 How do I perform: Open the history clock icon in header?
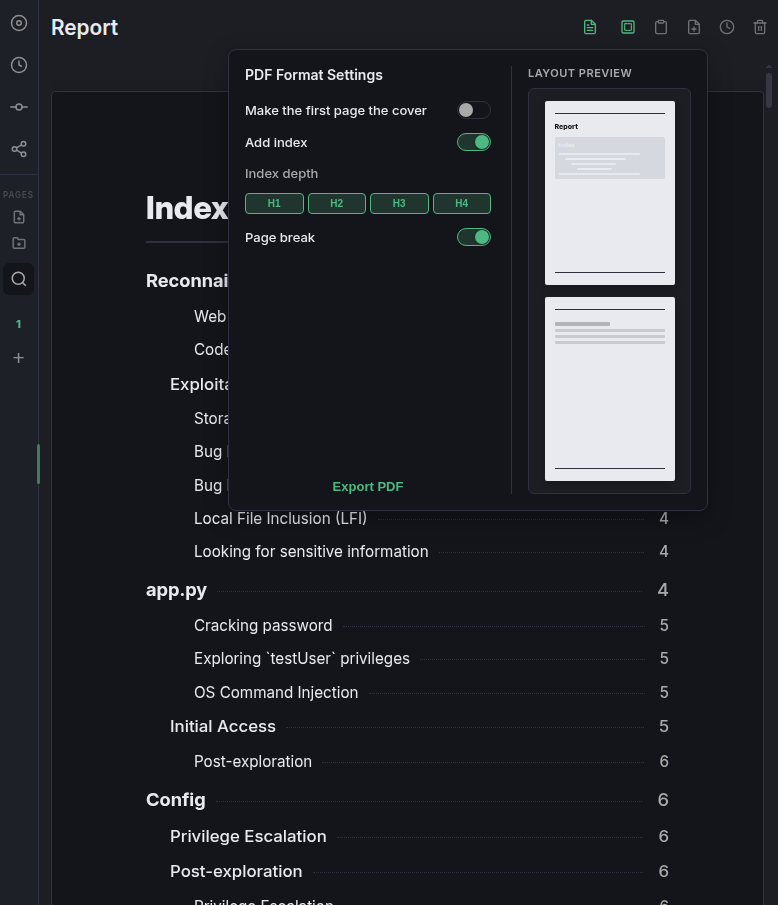coord(727,27)
